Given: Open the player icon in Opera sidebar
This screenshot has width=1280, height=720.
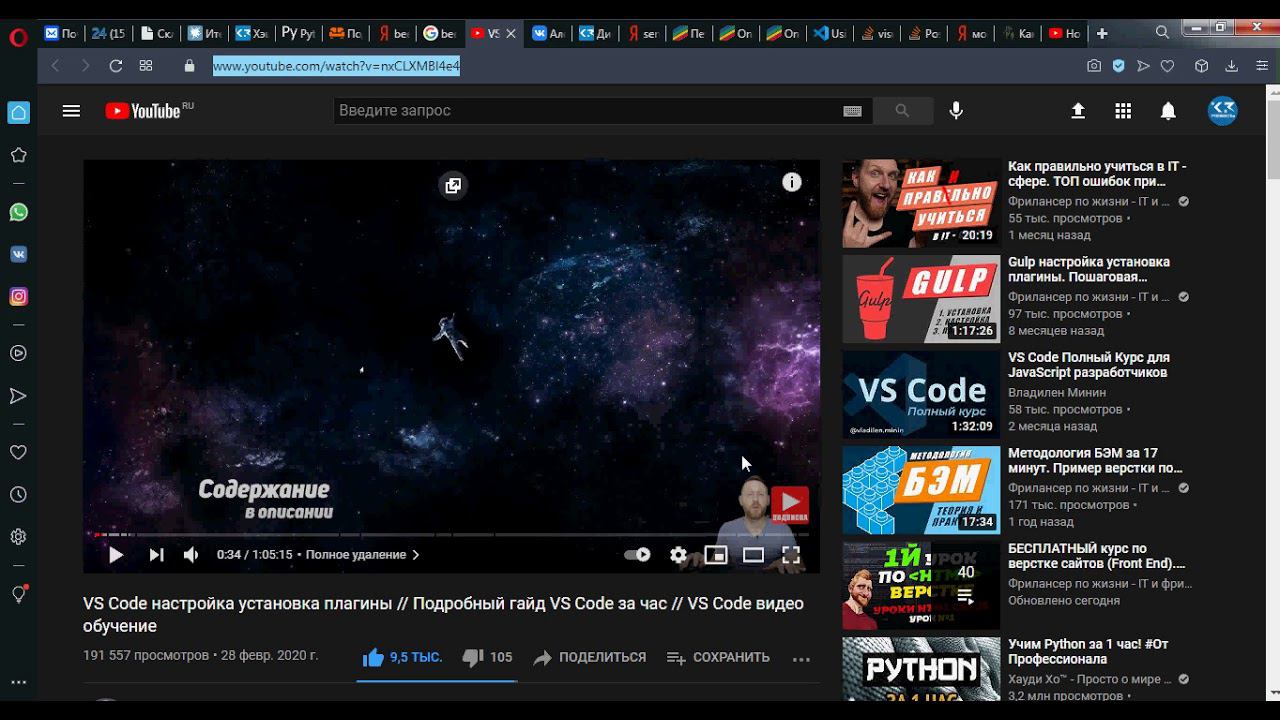Looking at the screenshot, I should click(18, 353).
